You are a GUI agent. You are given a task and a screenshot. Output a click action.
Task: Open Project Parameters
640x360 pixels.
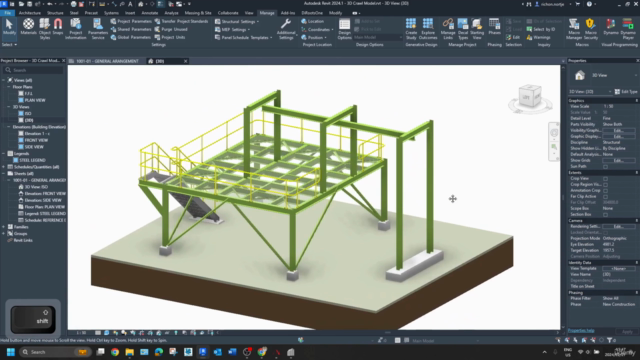(x=131, y=21)
